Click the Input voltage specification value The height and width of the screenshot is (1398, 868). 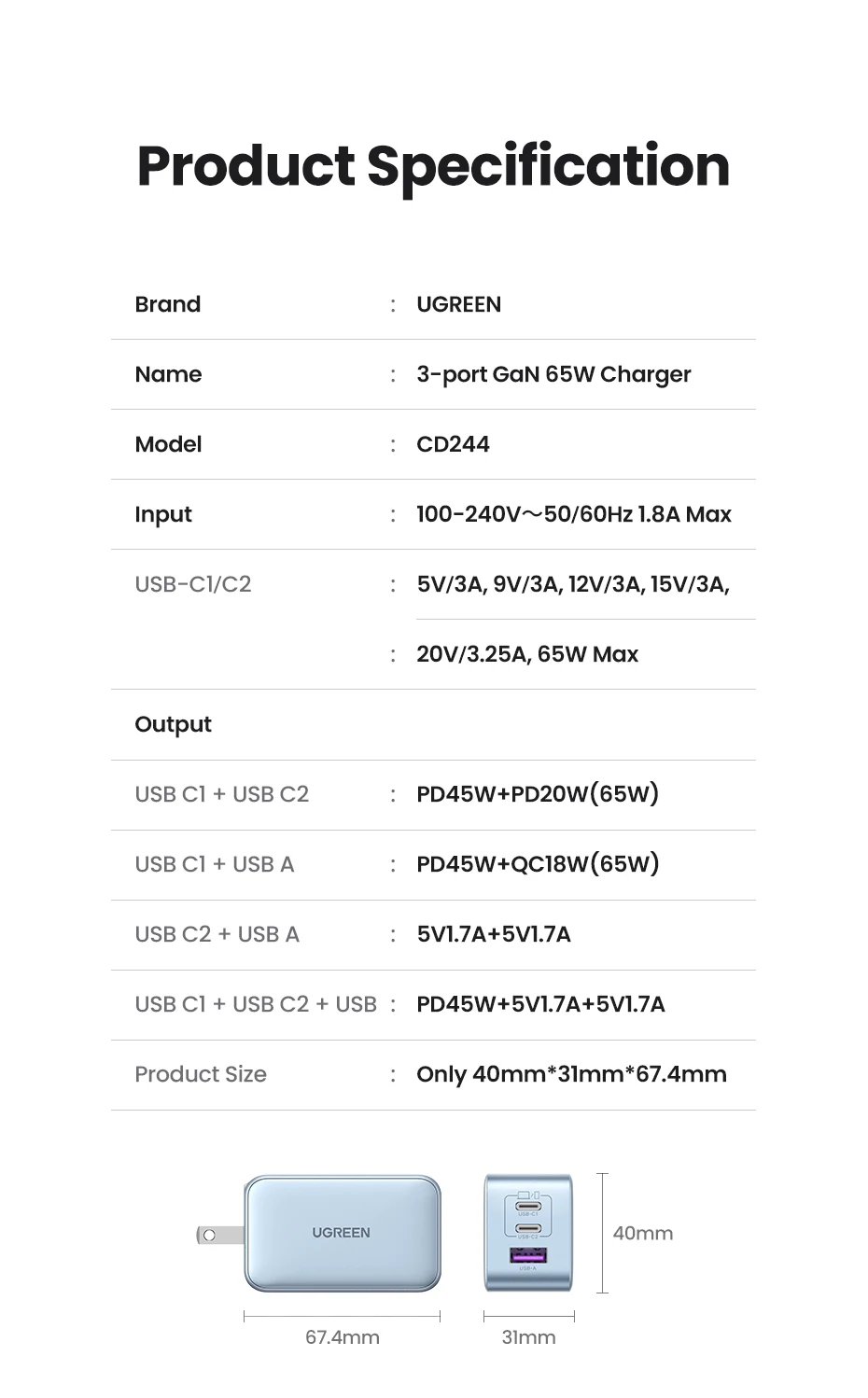pyautogui.click(x=573, y=514)
